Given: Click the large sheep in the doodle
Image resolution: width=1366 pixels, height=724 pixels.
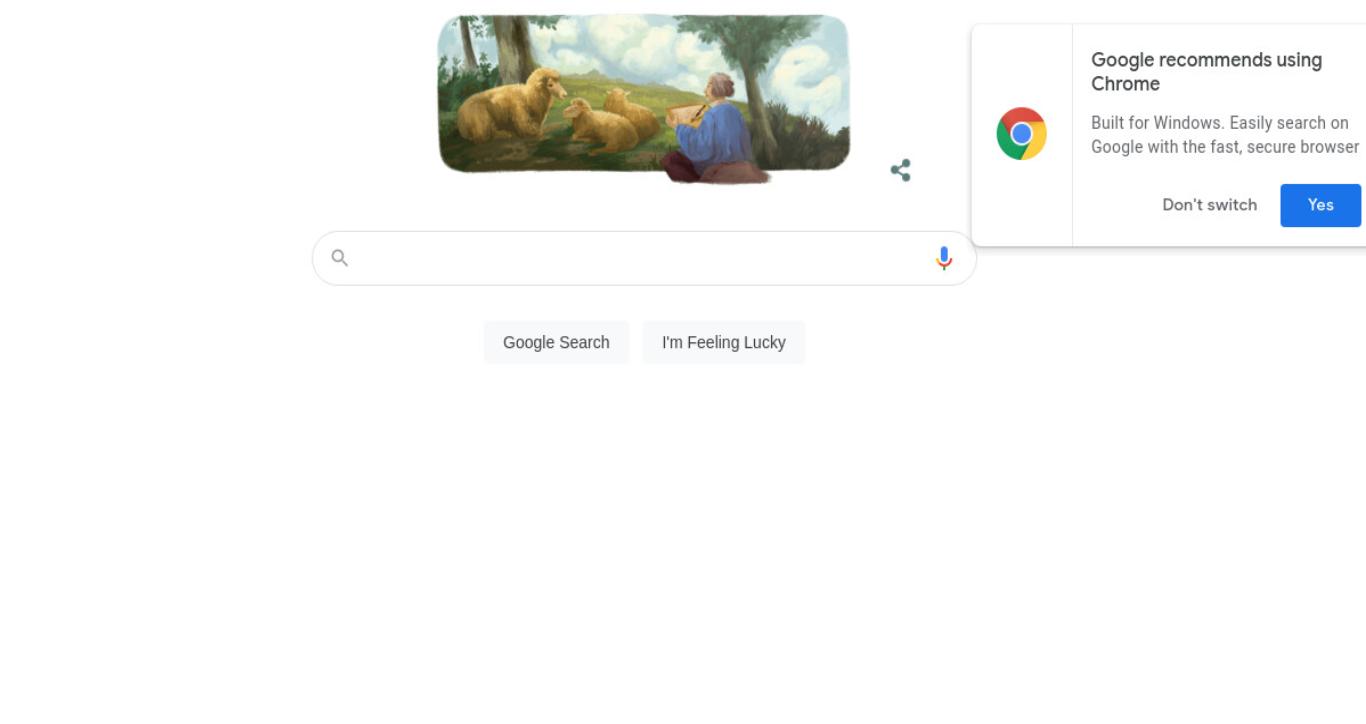Looking at the screenshot, I should coord(509,105).
